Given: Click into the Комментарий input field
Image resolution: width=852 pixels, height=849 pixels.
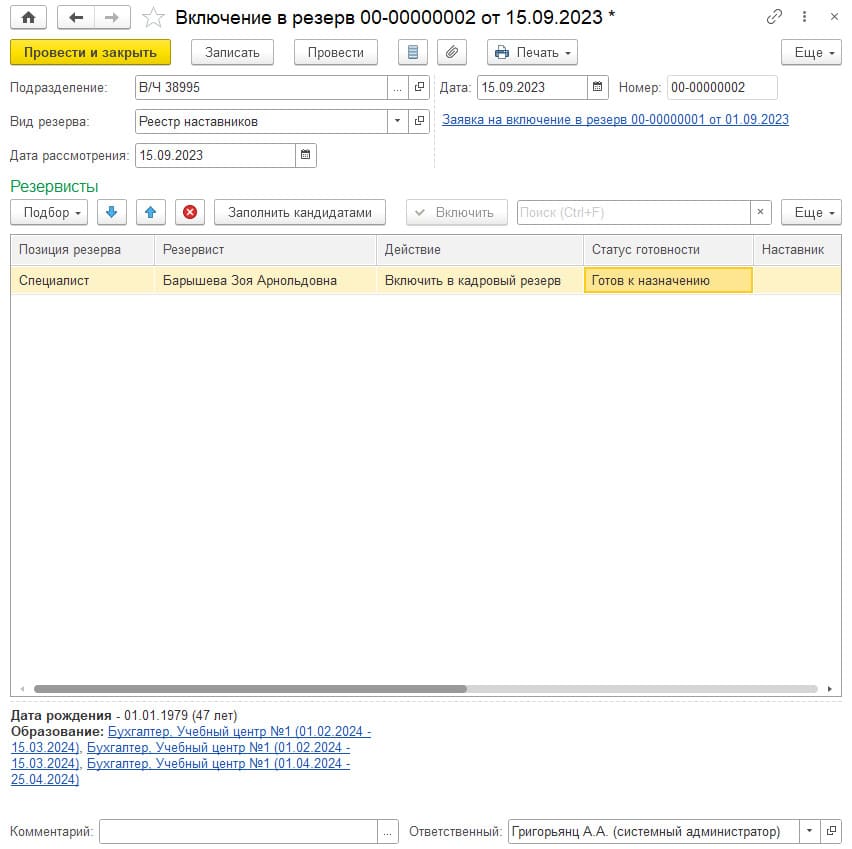Looking at the screenshot, I should click(x=238, y=831).
